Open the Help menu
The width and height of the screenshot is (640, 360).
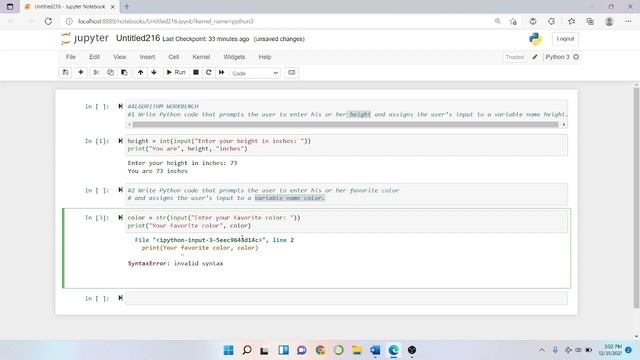pyautogui.click(x=265, y=57)
